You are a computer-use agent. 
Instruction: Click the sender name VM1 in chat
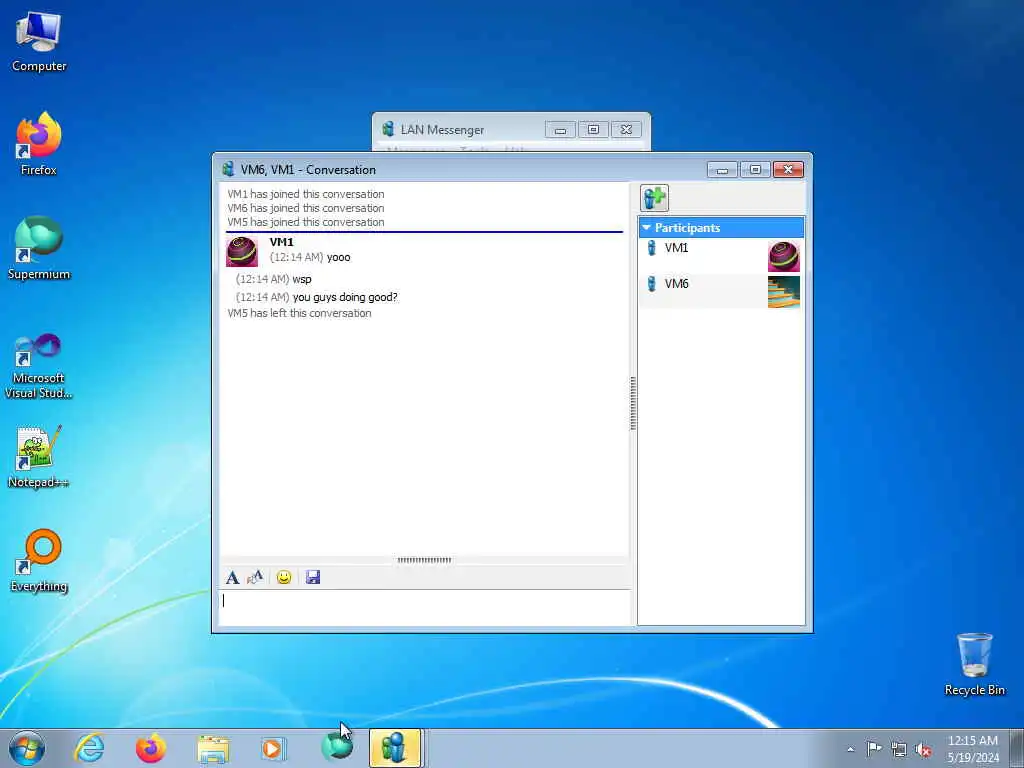tap(281, 242)
